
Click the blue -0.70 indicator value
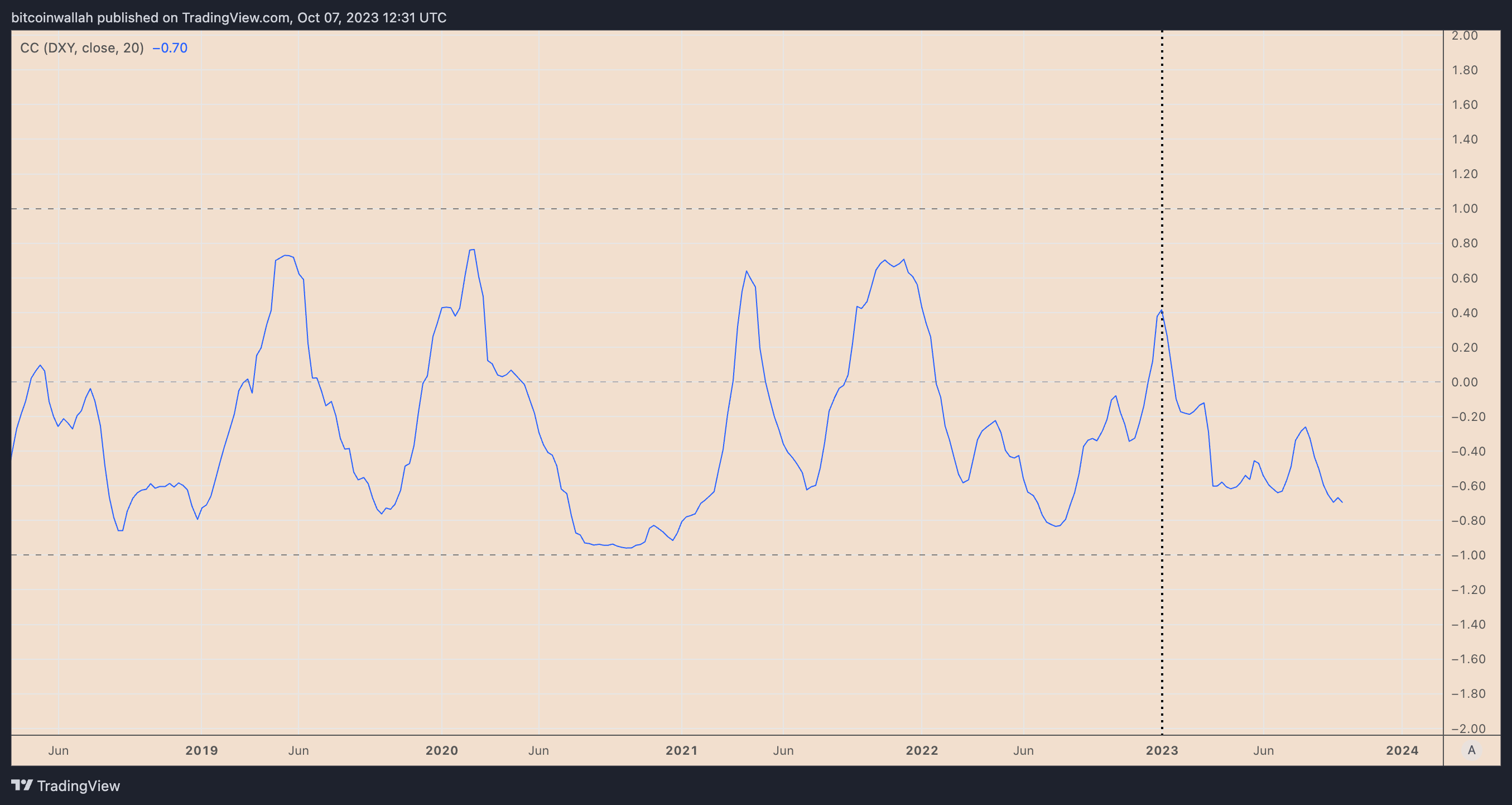click(170, 47)
